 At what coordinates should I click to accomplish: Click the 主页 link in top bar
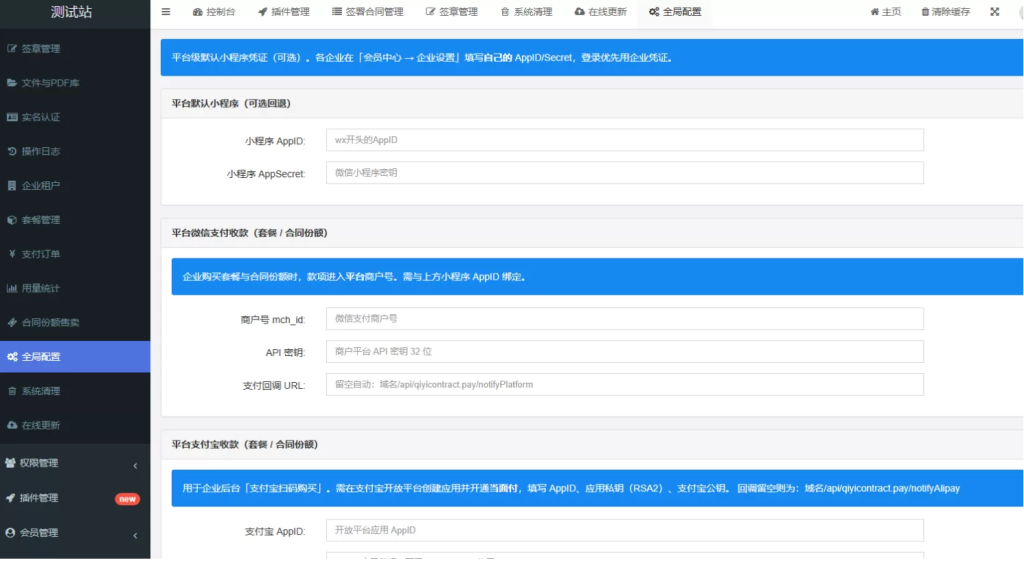pyautogui.click(x=886, y=12)
